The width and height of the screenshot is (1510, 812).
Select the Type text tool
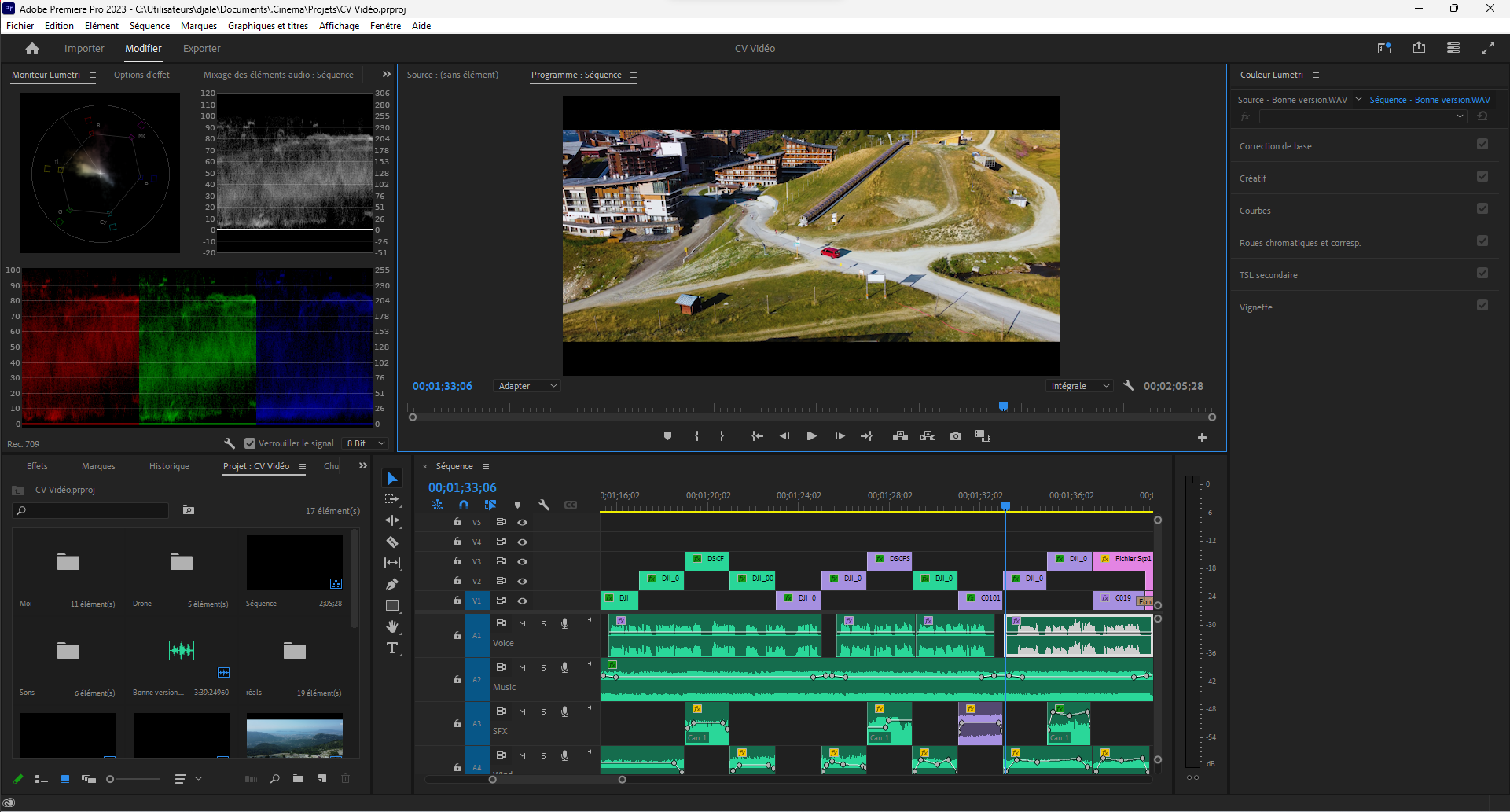point(392,648)
